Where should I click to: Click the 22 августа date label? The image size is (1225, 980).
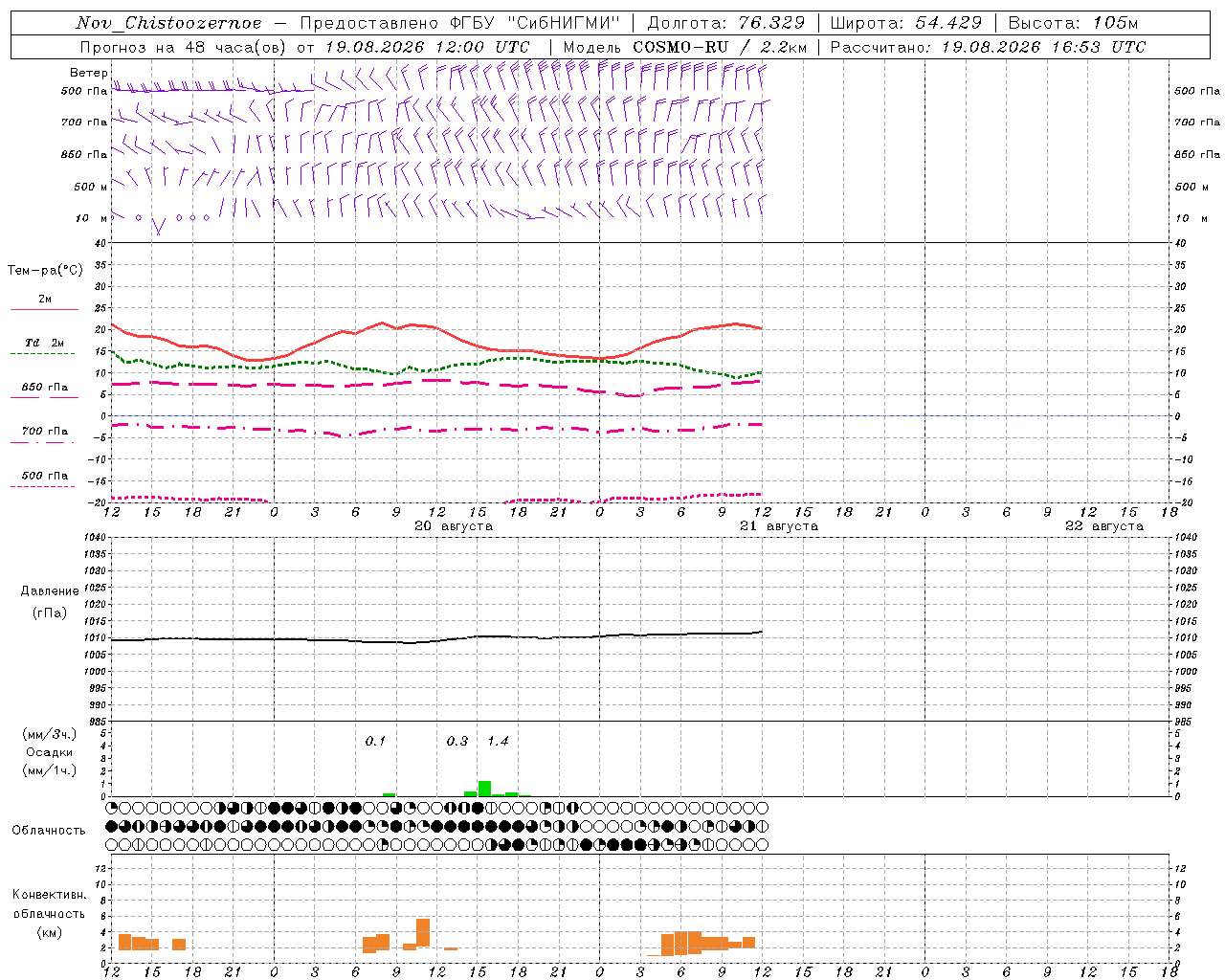(x=1104, y=526)
